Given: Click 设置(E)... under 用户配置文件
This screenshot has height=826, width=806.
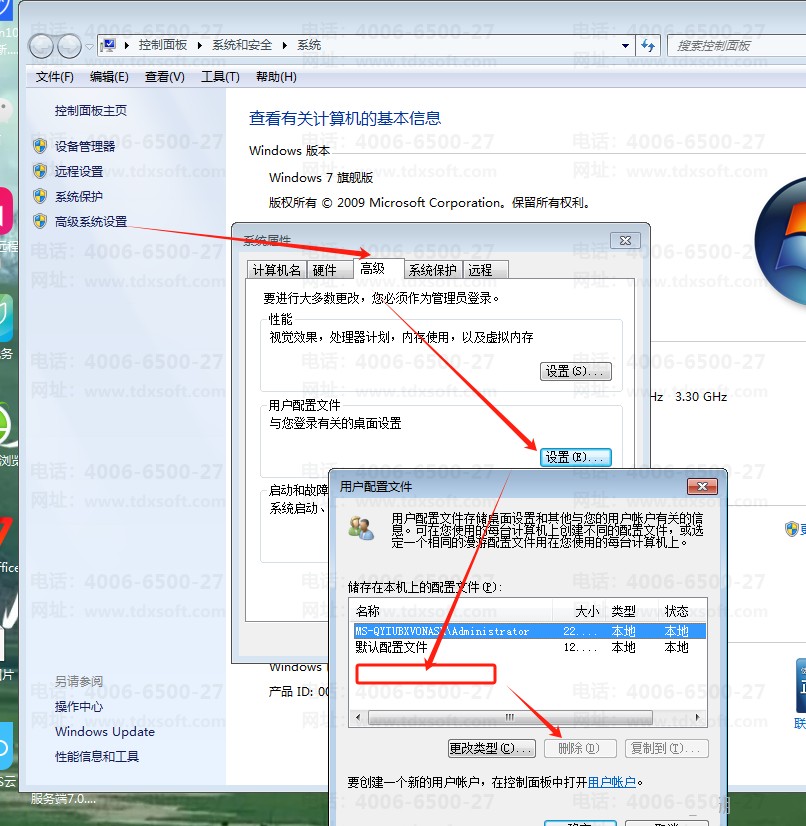Looking at the screenshot, I should 574,457.
